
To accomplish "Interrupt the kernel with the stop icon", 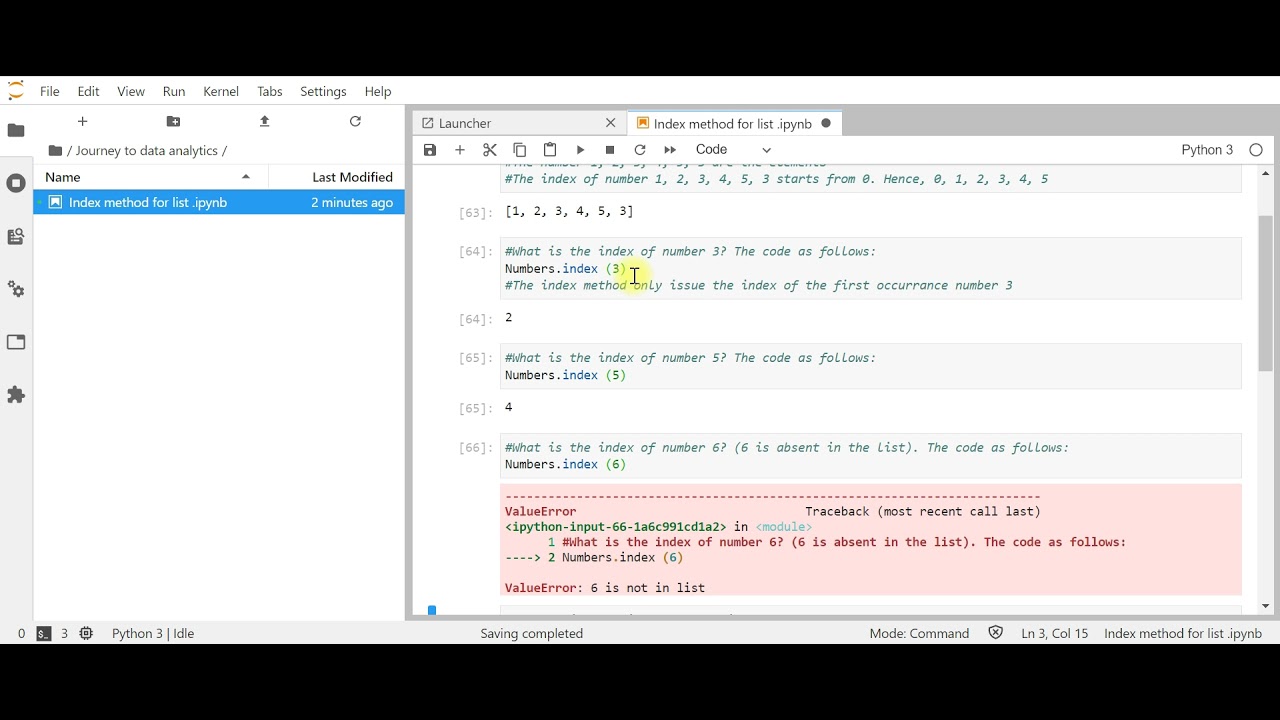I will tap(610, 150).
